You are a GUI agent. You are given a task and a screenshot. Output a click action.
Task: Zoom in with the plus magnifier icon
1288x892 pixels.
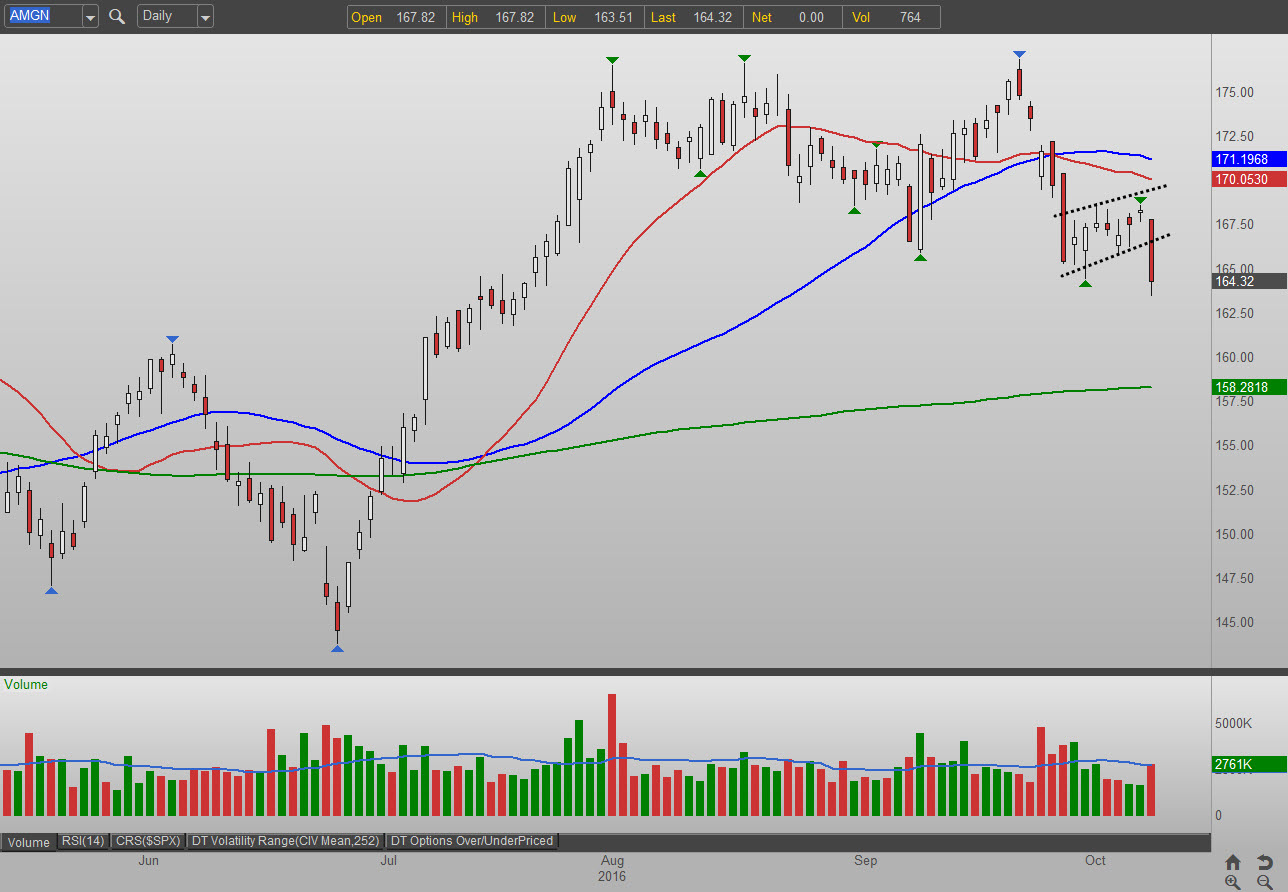1233,882
